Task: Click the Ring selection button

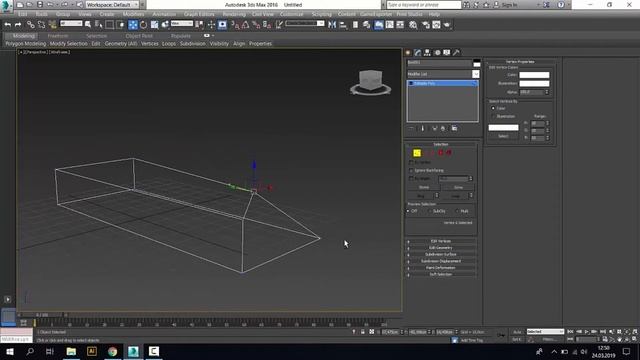Action: tap(421, 196)
